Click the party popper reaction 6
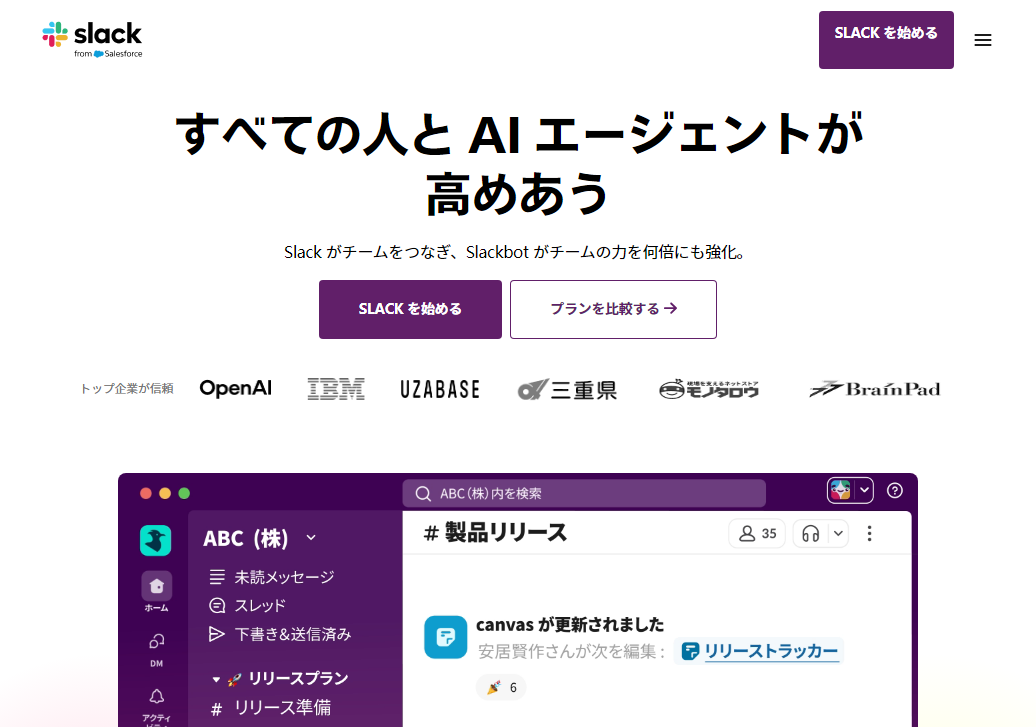Image resolution: width=1036 pixels, height=727 pixels. (501, 687)
